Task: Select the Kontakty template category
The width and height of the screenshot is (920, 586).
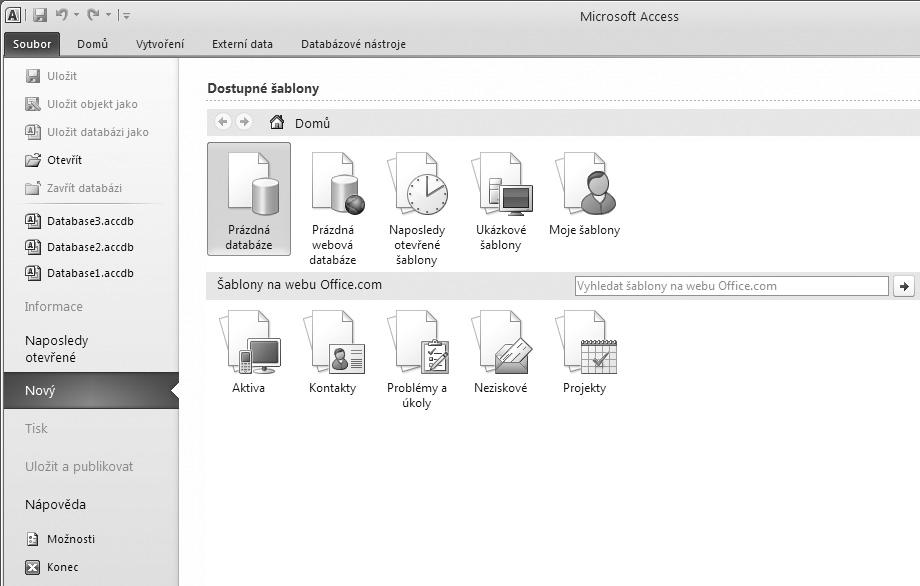Action: coord(333,351)
